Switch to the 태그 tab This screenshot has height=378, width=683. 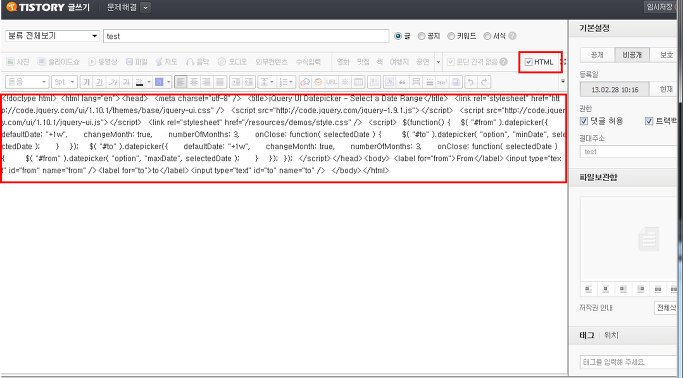[586, 335]
